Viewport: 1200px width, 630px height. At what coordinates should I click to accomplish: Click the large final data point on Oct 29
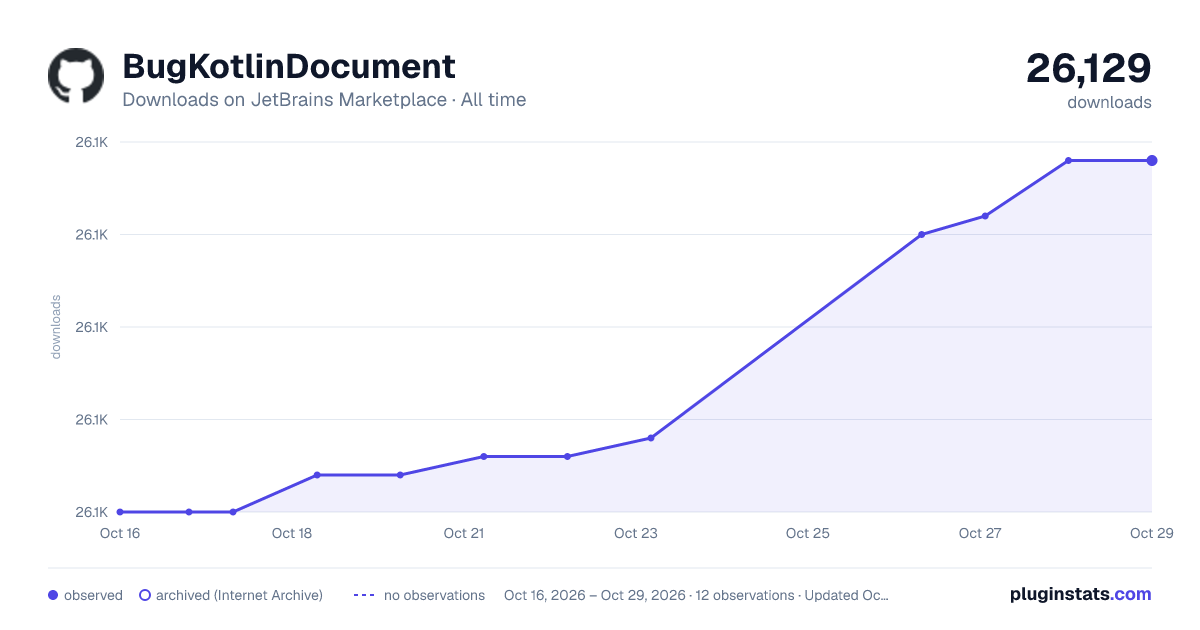coord(1152,160)
